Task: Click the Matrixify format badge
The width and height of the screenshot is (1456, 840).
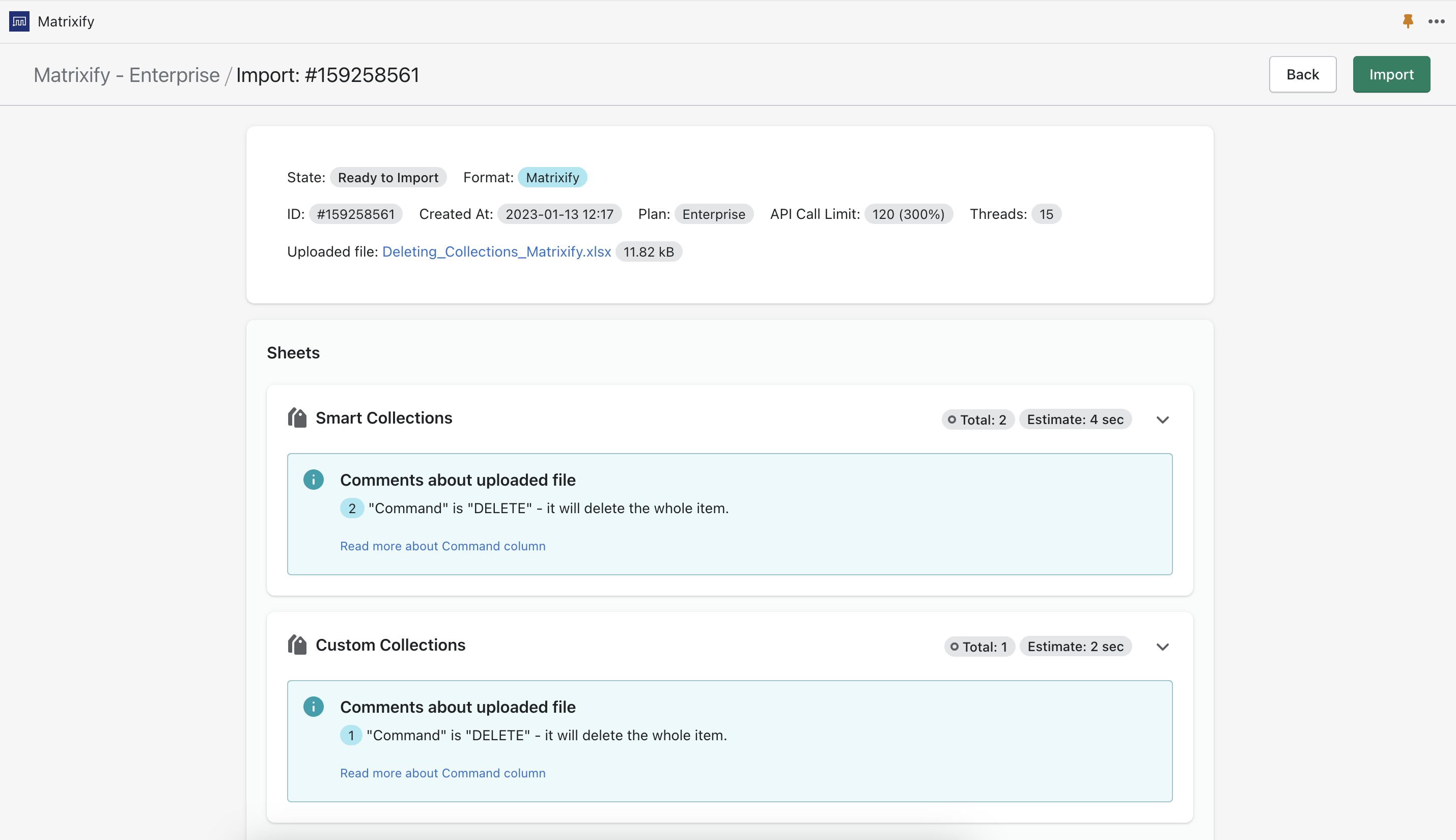Action: (x=552, y=177)
